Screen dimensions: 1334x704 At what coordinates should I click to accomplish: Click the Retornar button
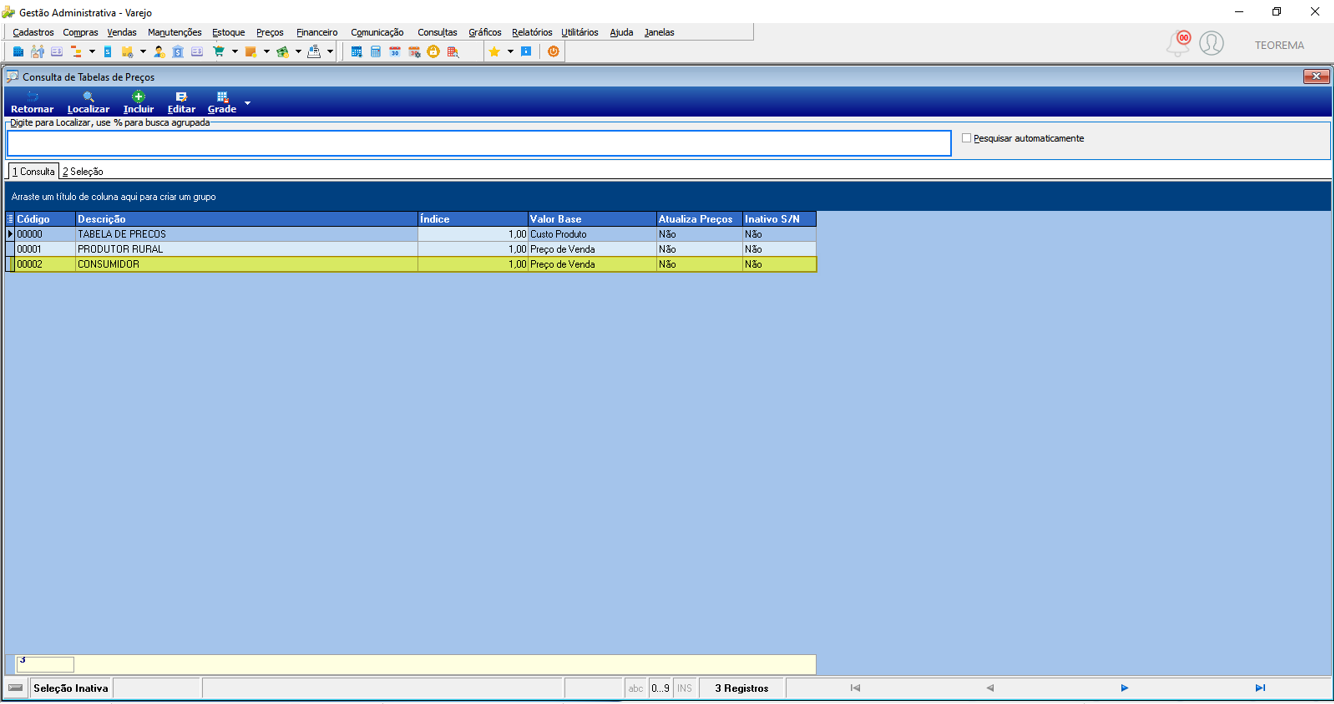click(32, 102)
